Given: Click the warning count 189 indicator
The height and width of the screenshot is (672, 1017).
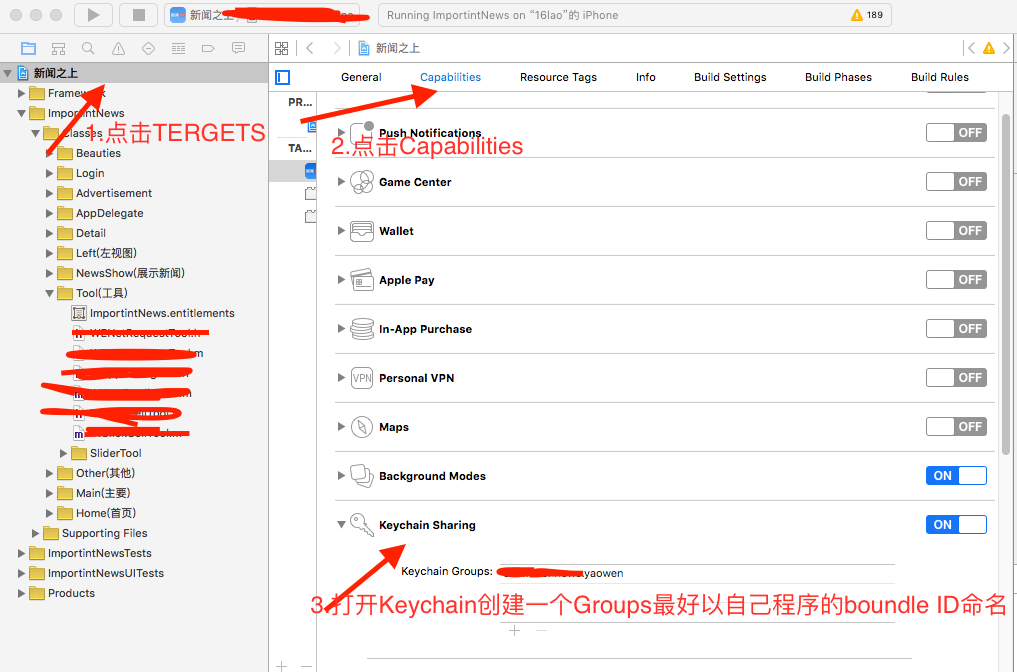Looking at the screenshot, I should pos(867,15).
